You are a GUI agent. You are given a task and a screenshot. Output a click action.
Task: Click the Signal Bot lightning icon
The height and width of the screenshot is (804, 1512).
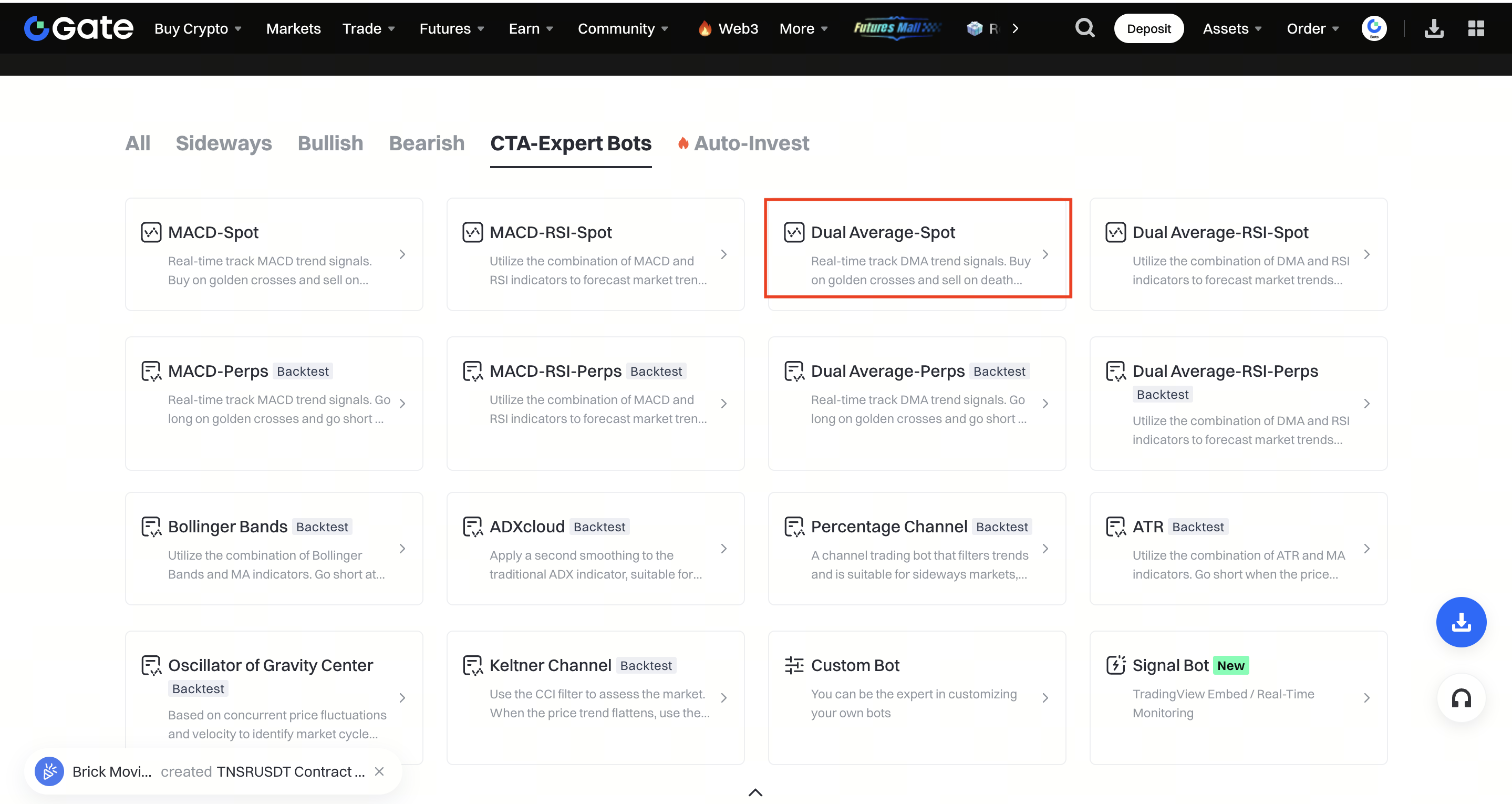(x=1115, y=665)
